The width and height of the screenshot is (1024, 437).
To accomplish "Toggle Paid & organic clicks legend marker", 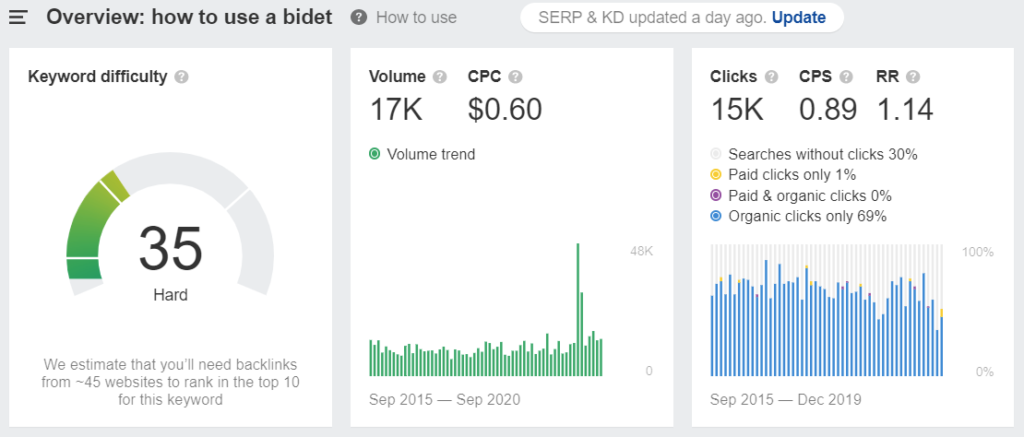I will [716, 195].
